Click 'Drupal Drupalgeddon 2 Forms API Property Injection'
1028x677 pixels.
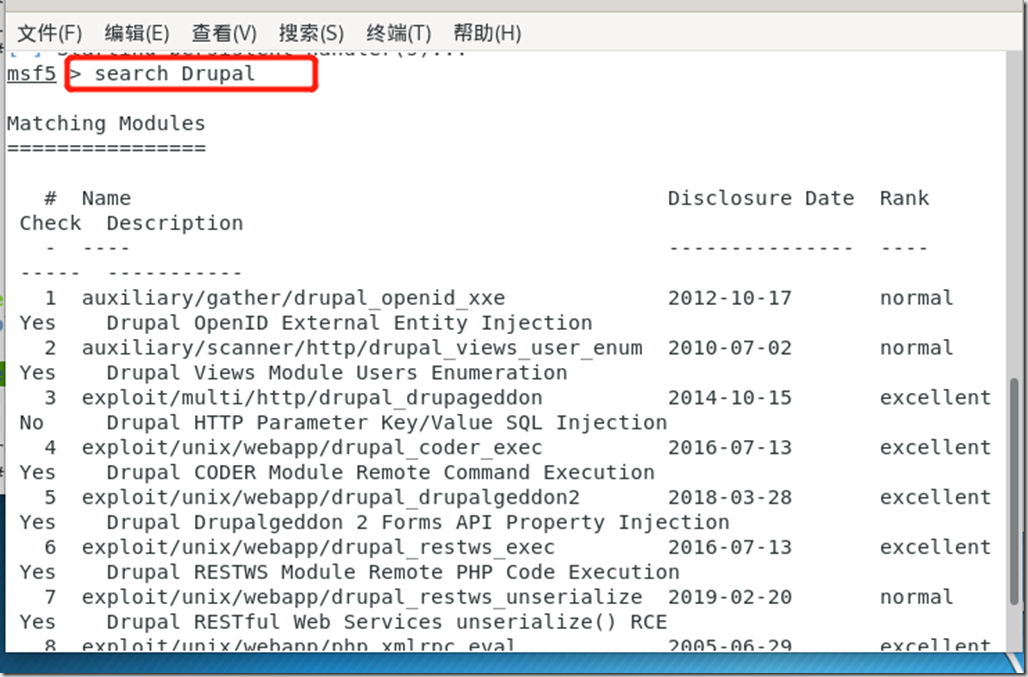(418, 522)
